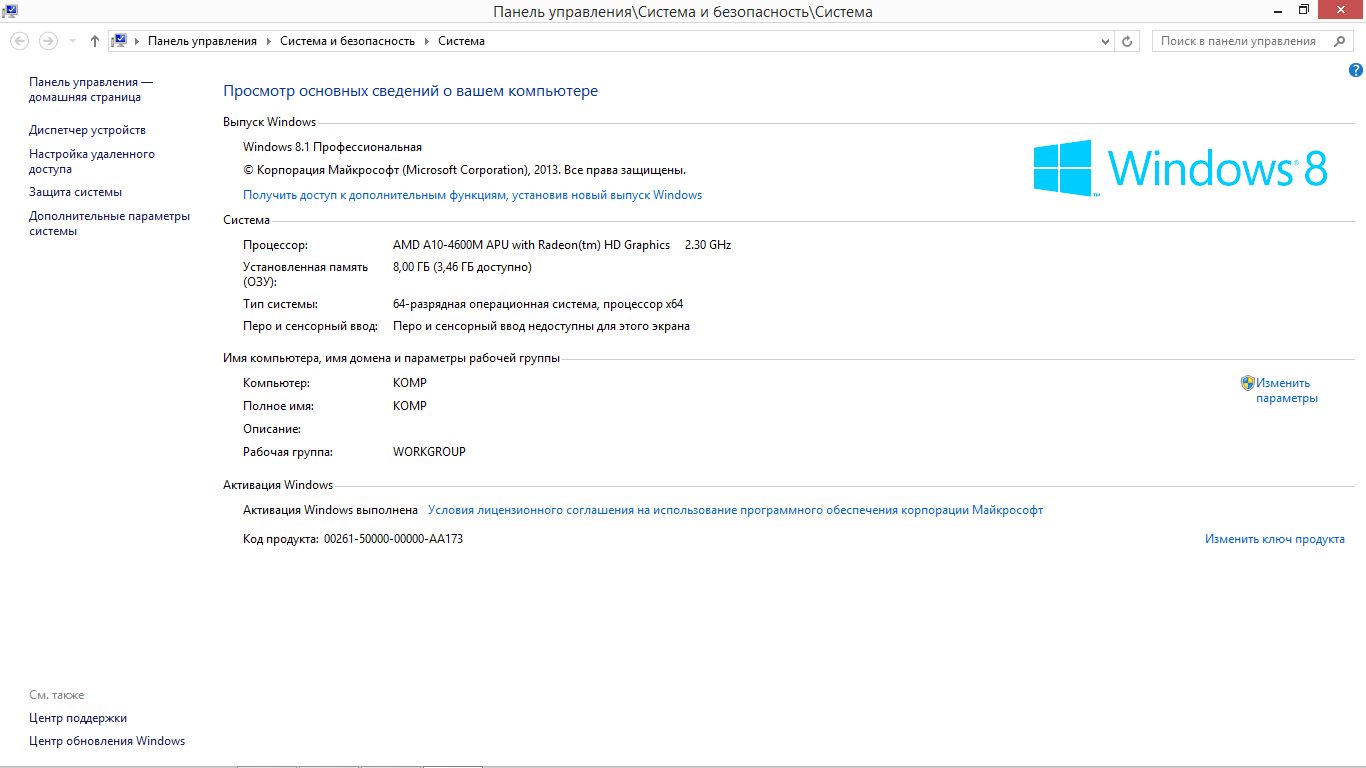The height and width of the screenshot is (768, 1366).
Task: Minimize the System window
Action: pyautogui.click(x=1279, y=10)
